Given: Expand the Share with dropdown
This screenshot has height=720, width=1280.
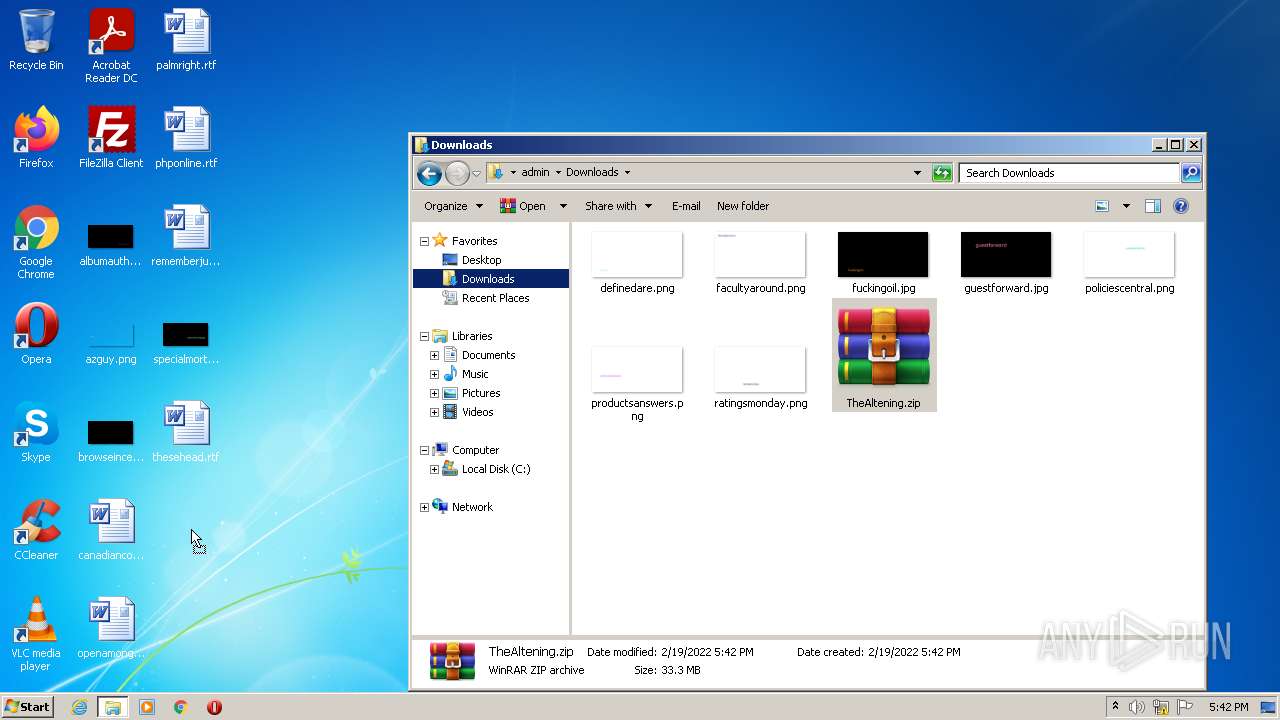Looking at the screenshot, I should [x=618, y=206].
